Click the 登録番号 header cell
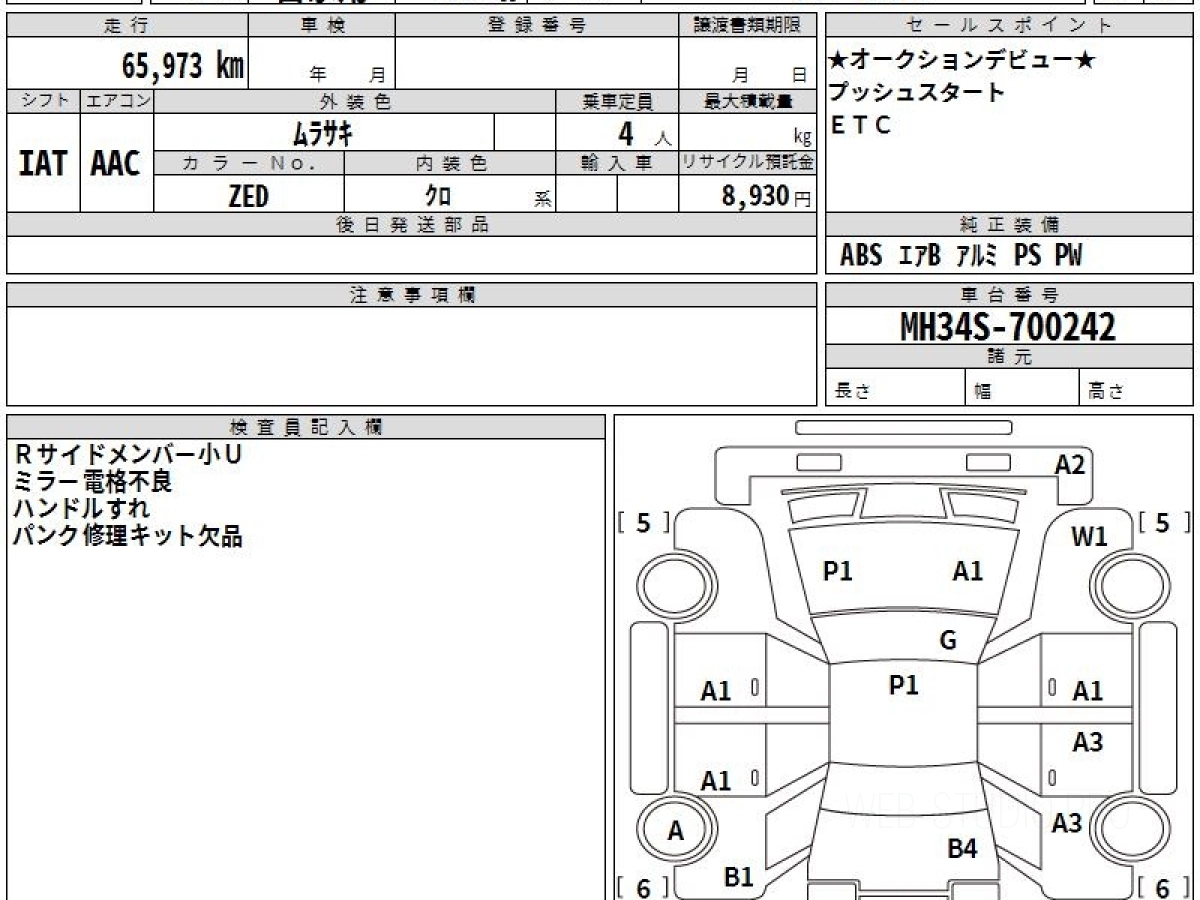Viewport: 1200px width, 900px height. (x=537, y=26)
